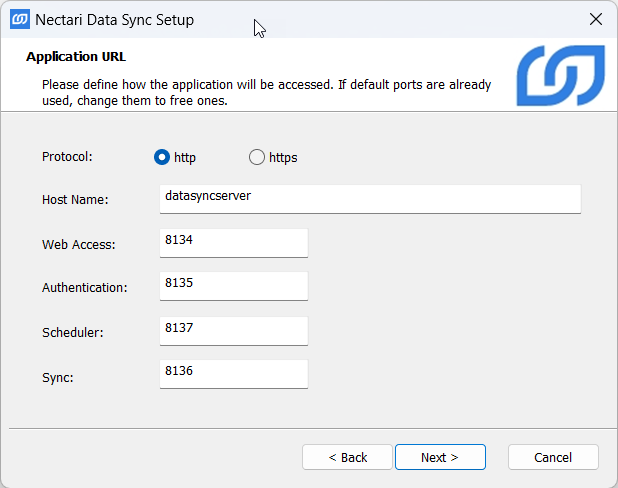This screenshot has width=618, height=488.
Task: Proceed by pressing the Next button
Action: (440, 457)
